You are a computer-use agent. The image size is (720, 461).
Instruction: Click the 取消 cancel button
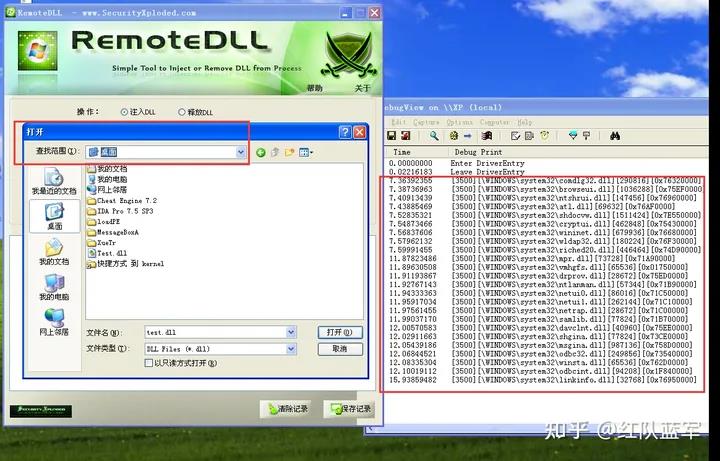(x=340, y=349)
